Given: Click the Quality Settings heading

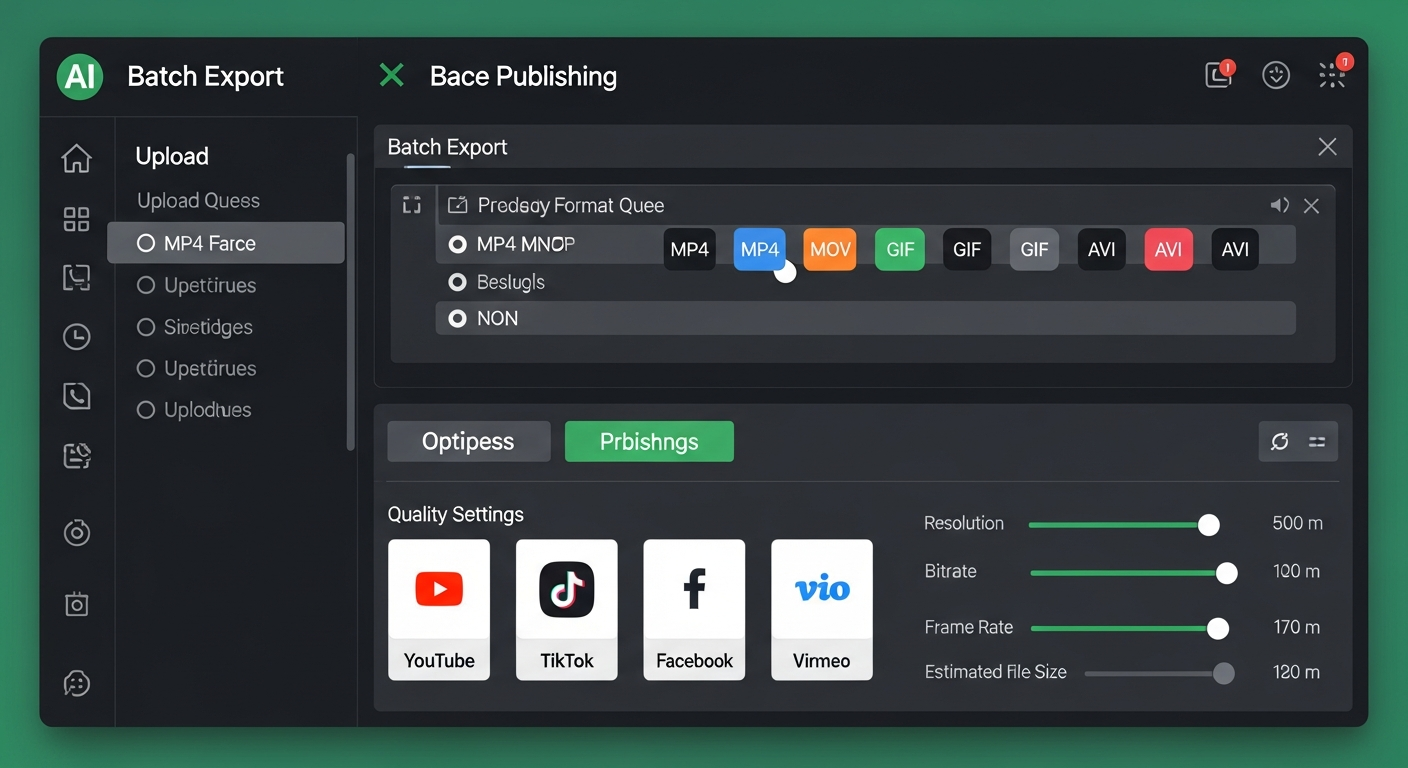Looking at the screenshot, I should click(x=455, y=514).
